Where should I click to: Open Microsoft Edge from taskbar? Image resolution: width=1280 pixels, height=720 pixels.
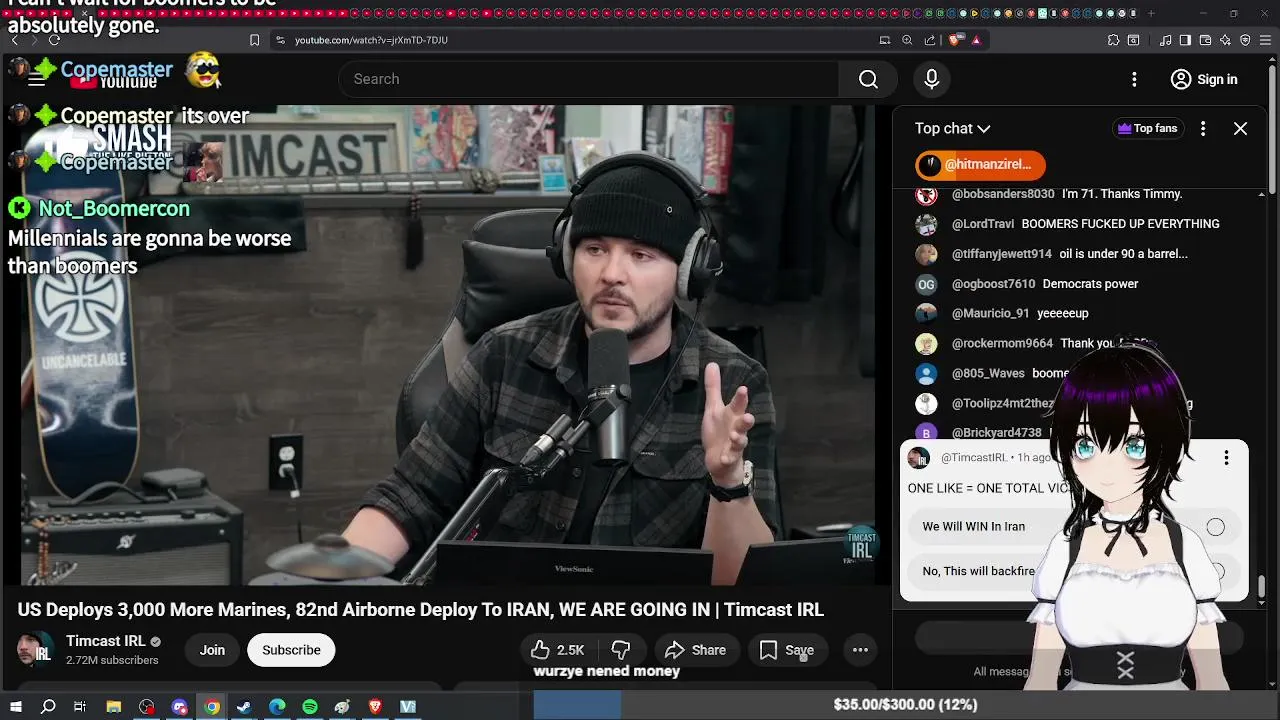tap(277, 706)
